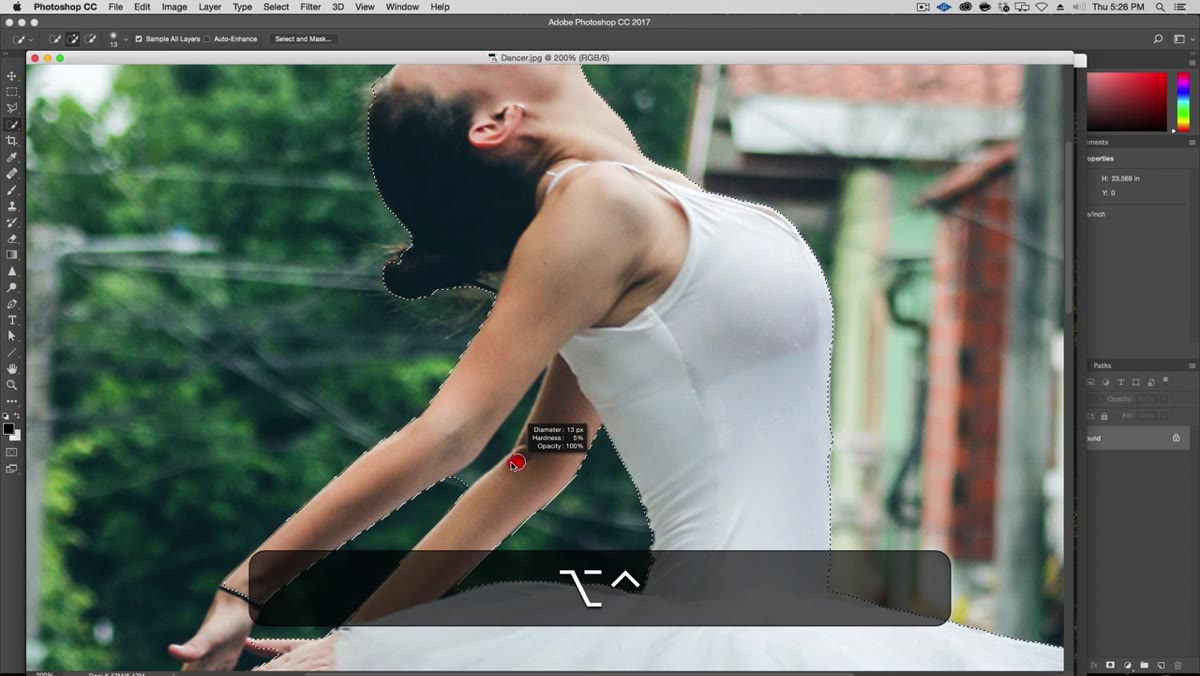Select the Healing Brush tool
Viewport: 1200px width, 676px height.
pos(12,173)
